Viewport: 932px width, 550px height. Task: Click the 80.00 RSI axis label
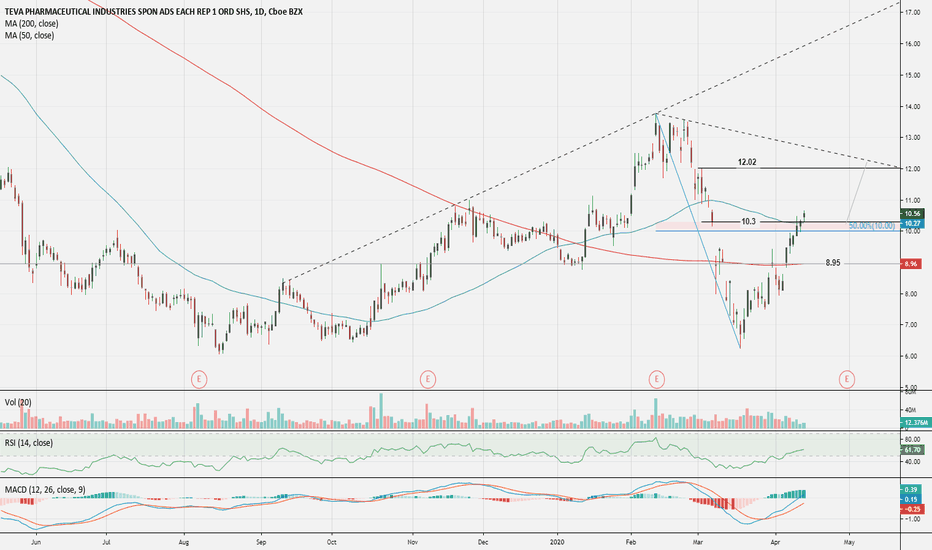pyautogui.click(x=913, y=439)
